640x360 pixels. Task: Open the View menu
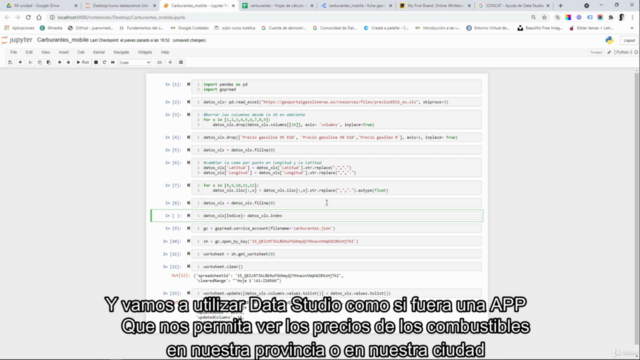coord(45,52)
